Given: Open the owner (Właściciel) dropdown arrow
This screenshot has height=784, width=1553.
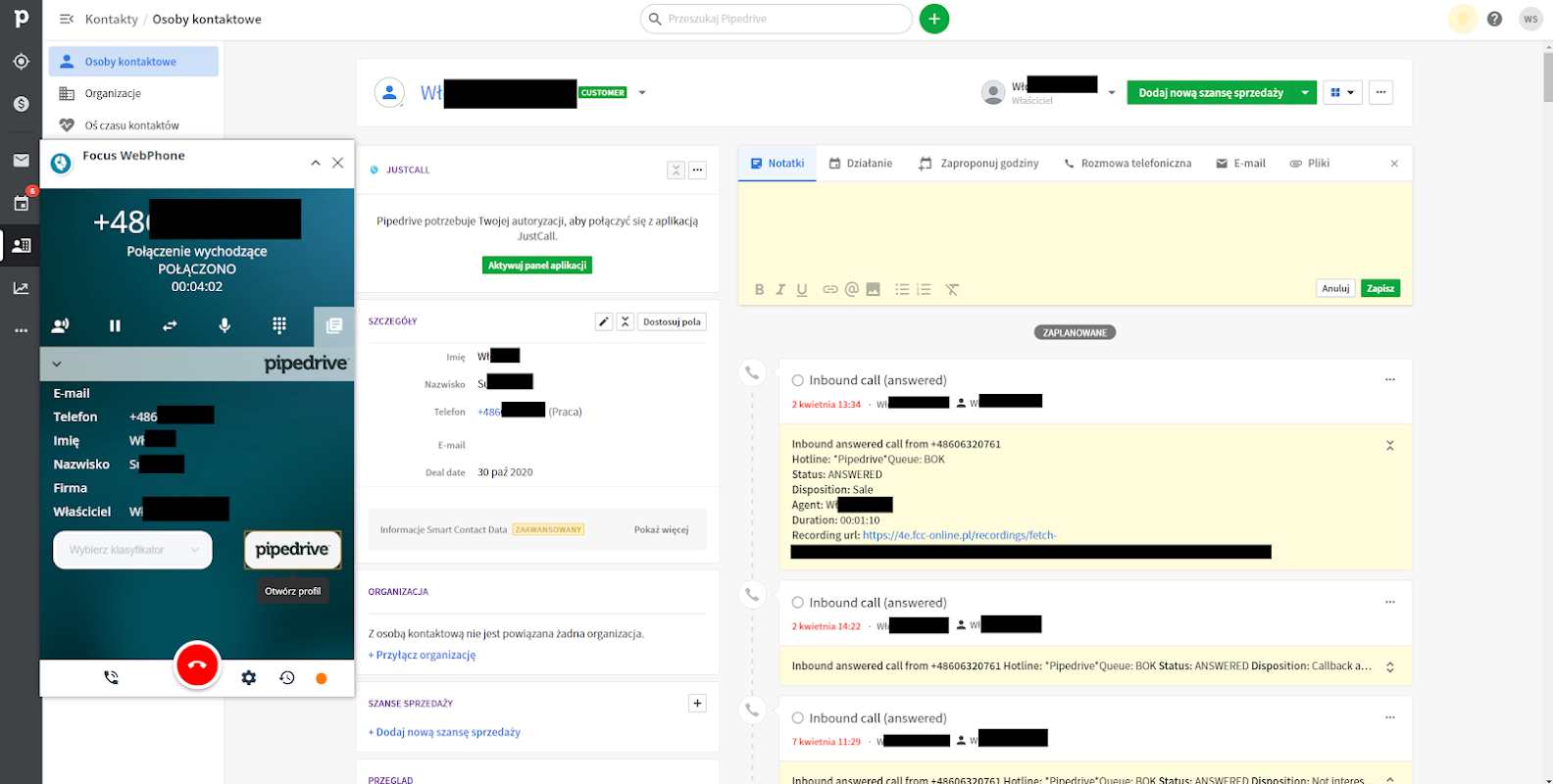Looking at the screenshot, I should [1112, 93].
